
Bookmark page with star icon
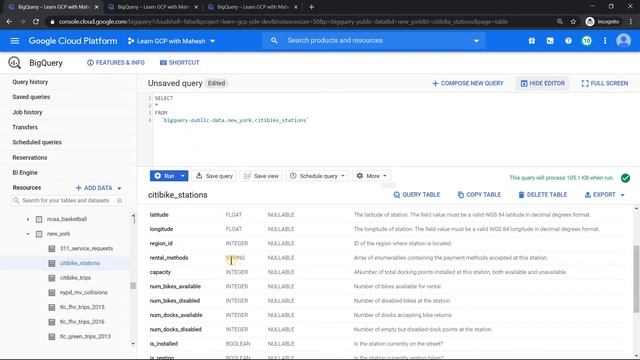pyautogui.click(x=573, y=22)
